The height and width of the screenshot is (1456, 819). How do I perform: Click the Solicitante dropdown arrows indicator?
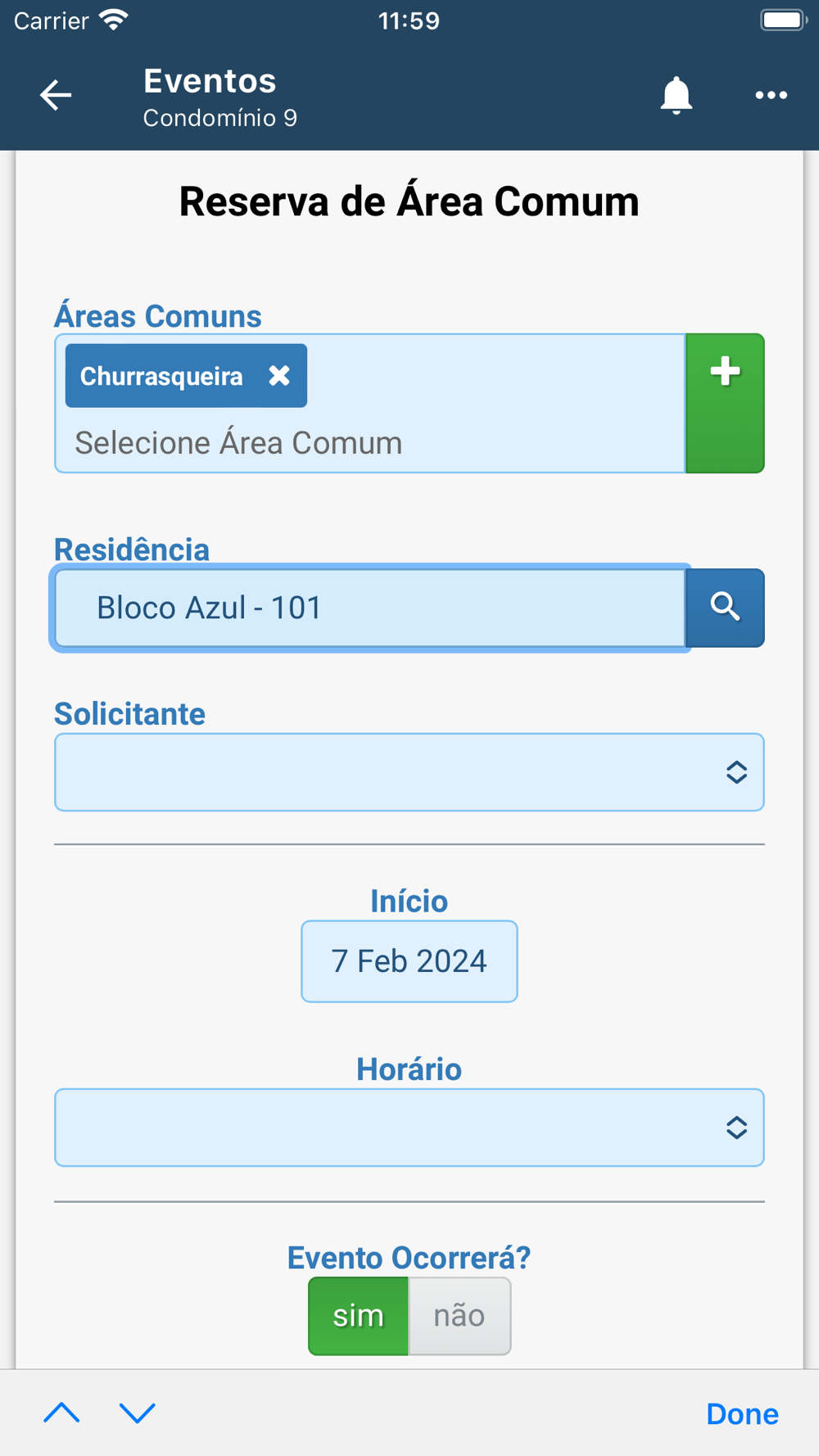tap(736, 772)
